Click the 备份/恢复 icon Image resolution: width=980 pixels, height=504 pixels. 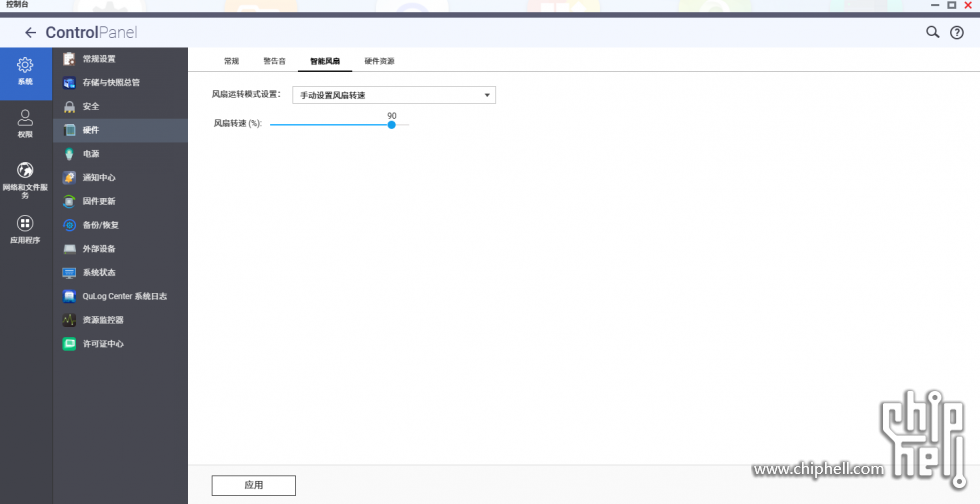[x=69, y=225]
